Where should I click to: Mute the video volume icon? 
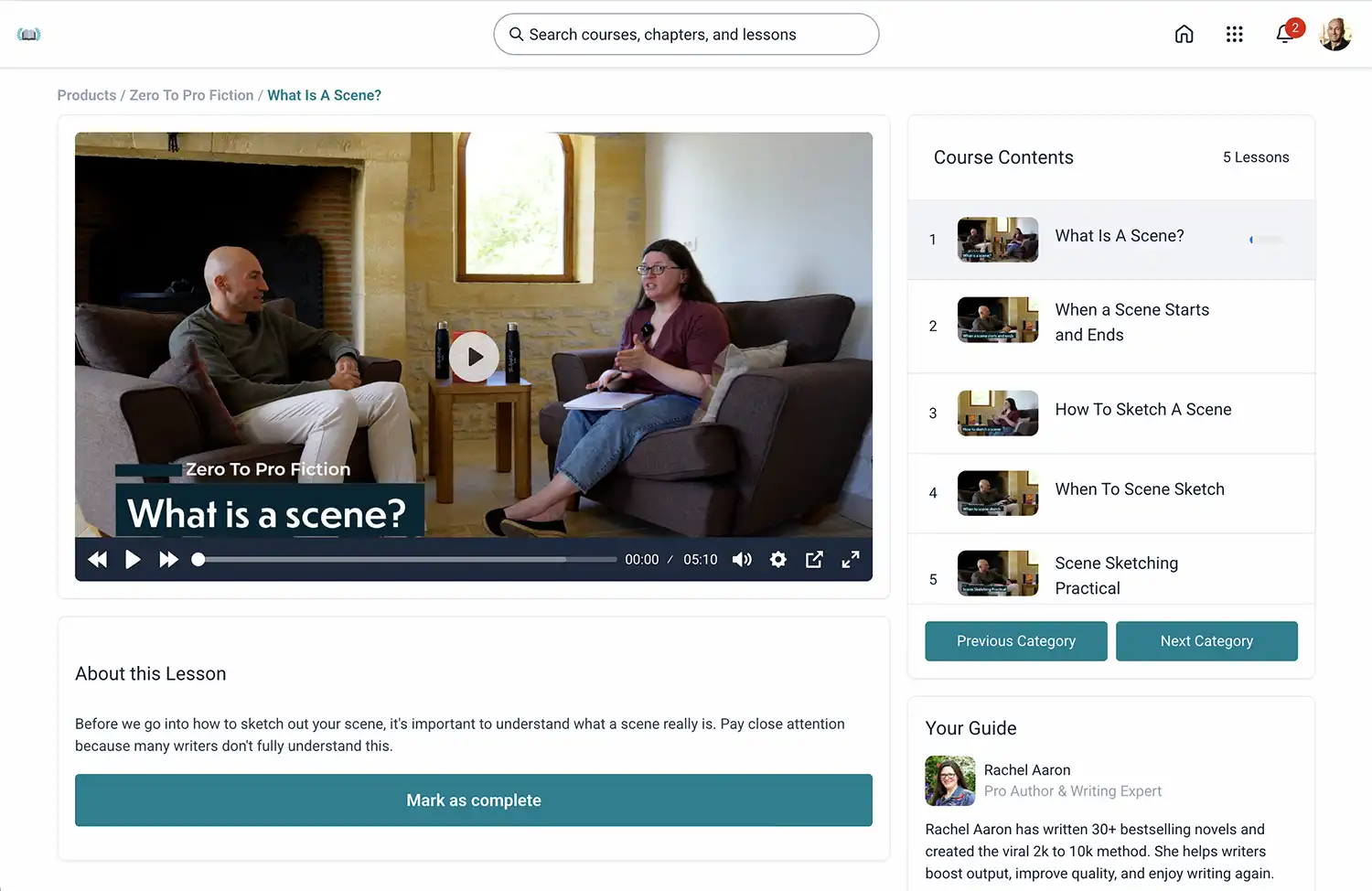coord(742,560)
